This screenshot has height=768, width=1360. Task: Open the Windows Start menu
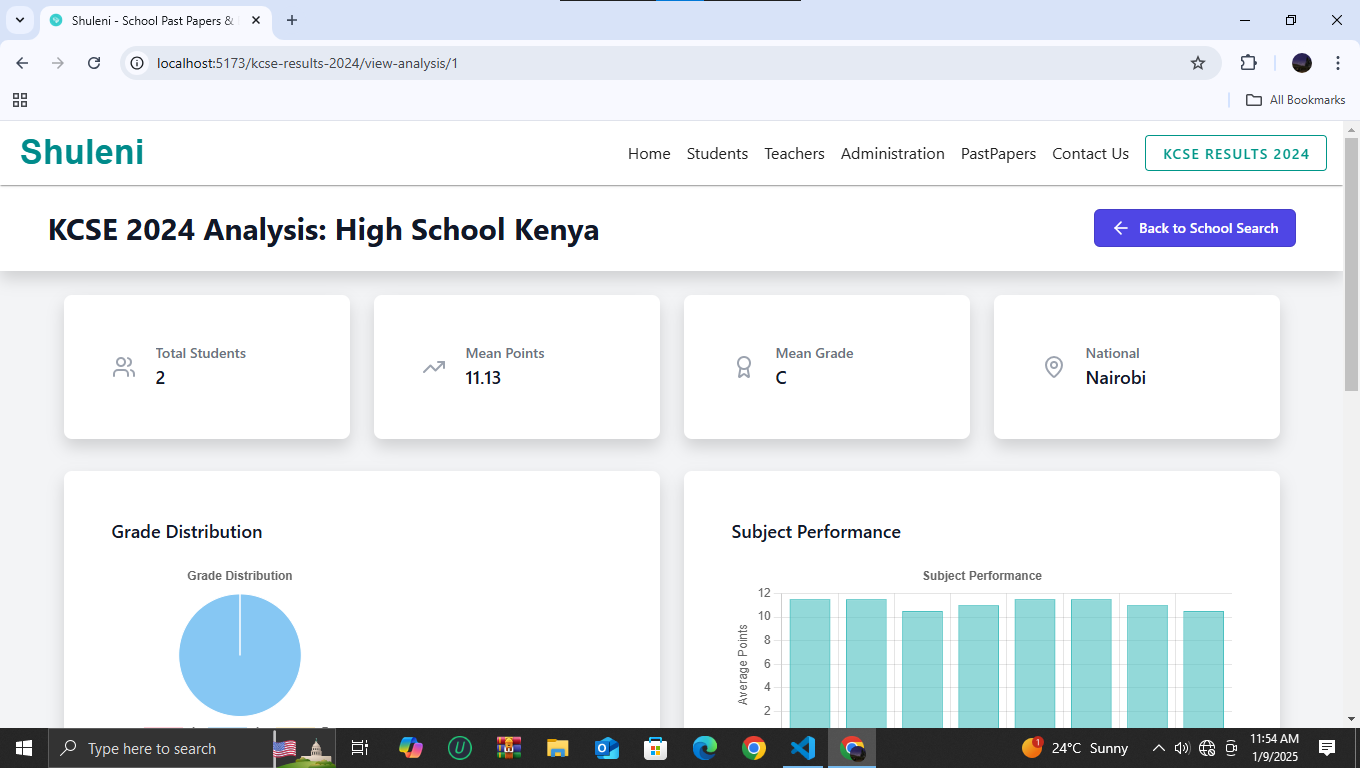click(x=23, y=748)
